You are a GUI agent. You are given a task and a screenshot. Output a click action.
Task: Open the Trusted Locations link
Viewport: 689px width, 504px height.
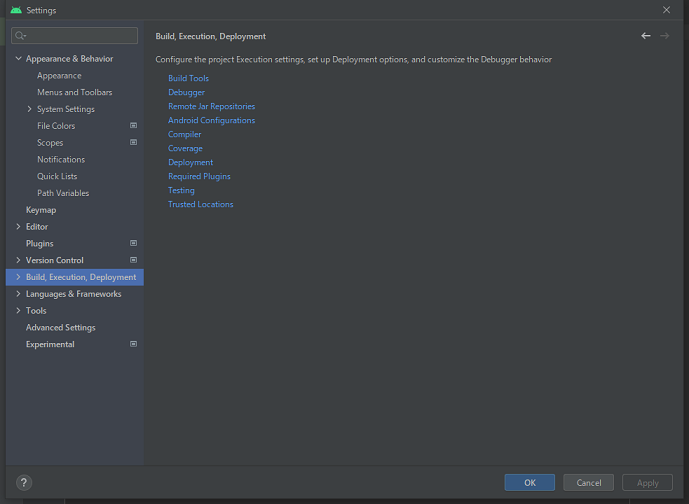coord(200,204)
